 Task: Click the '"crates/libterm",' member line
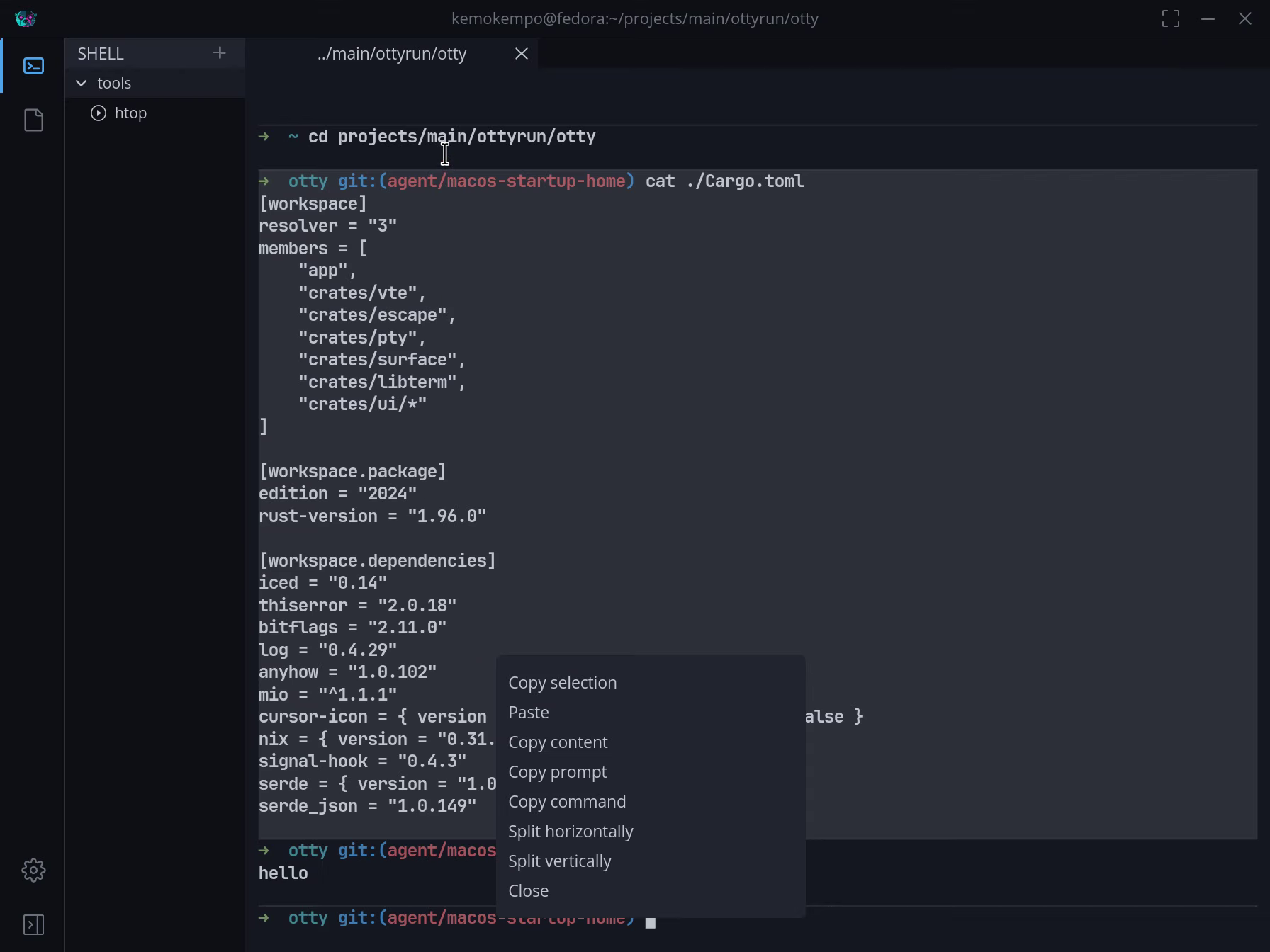(x=382, y=382)
